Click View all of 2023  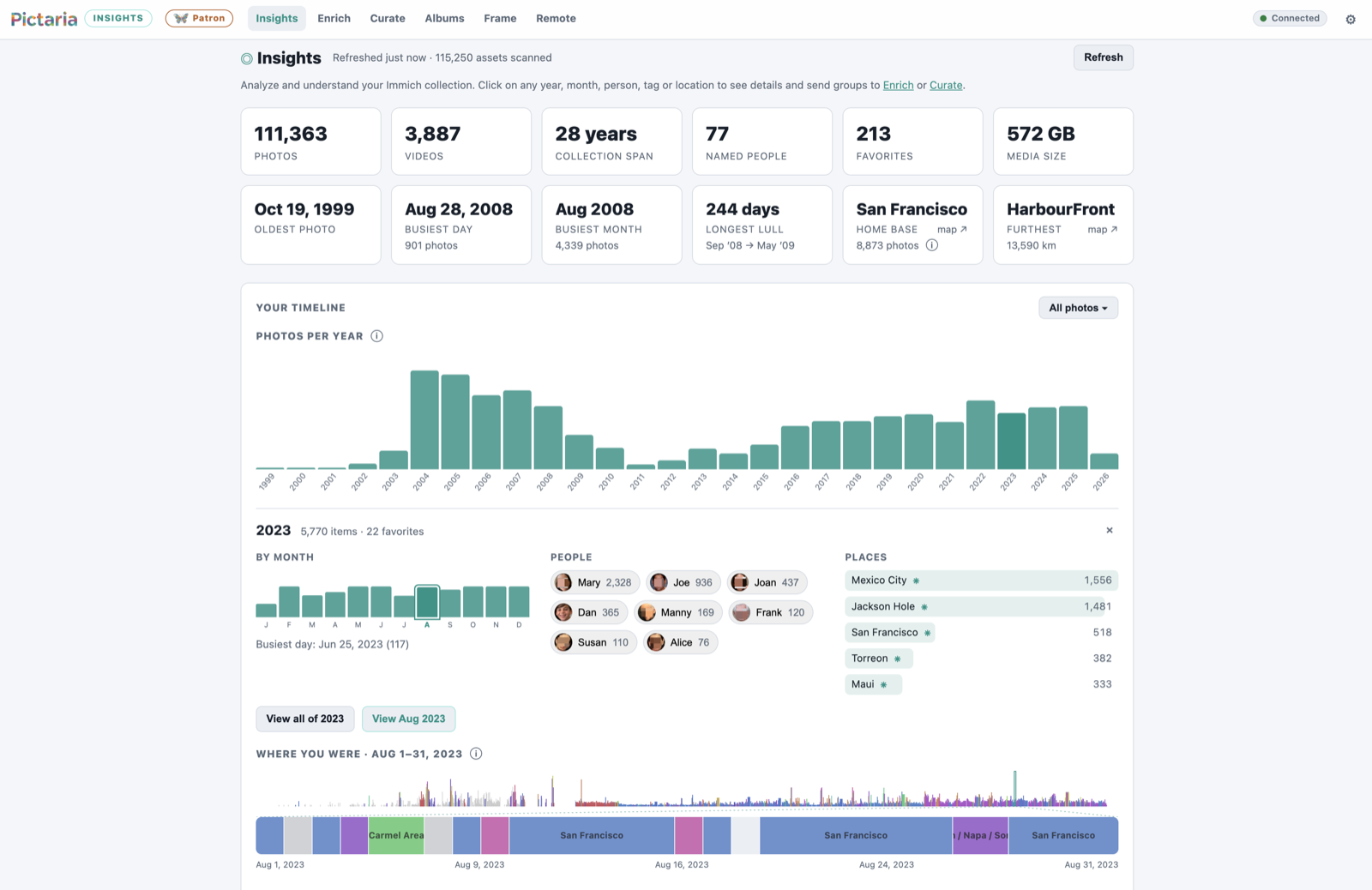tap(304, 719)
